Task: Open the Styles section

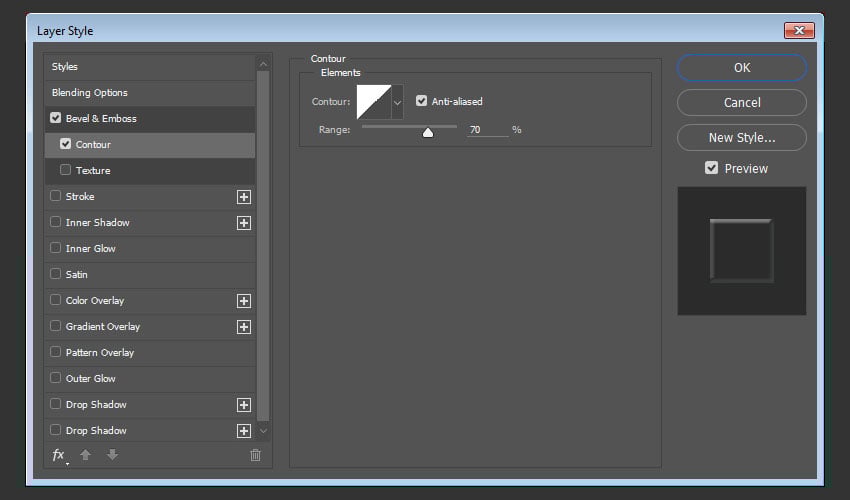Action: pyautogui.click(x=65, y=67)
